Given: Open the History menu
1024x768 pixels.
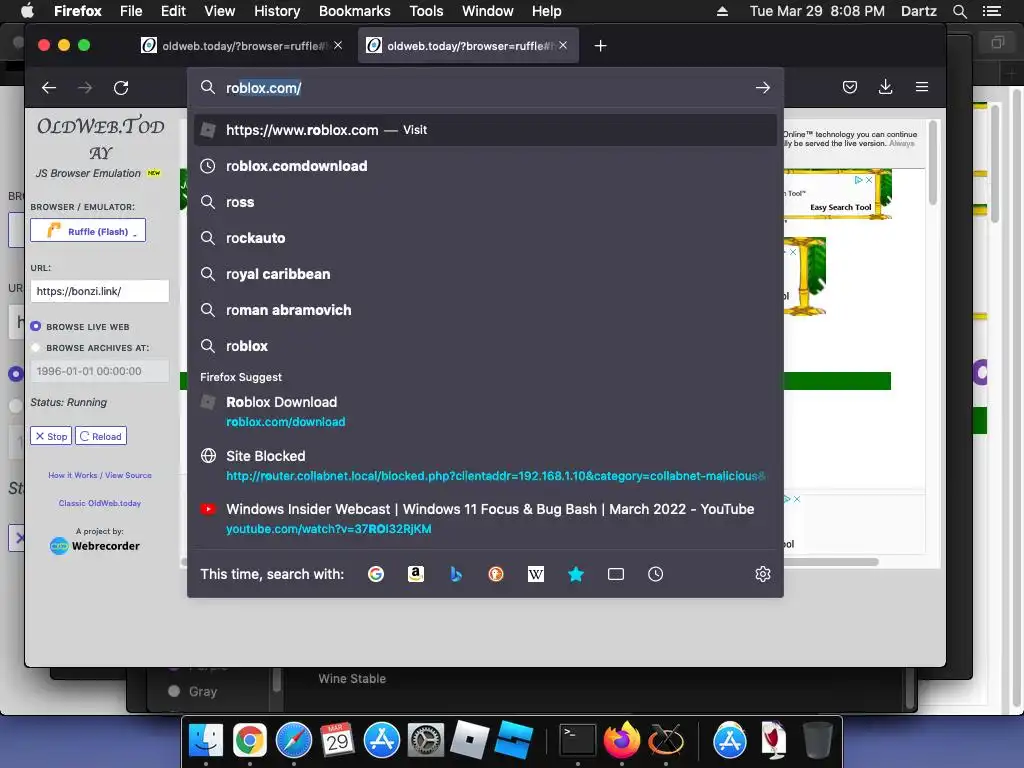Looking at the screenshot, I should coord(277,11).
